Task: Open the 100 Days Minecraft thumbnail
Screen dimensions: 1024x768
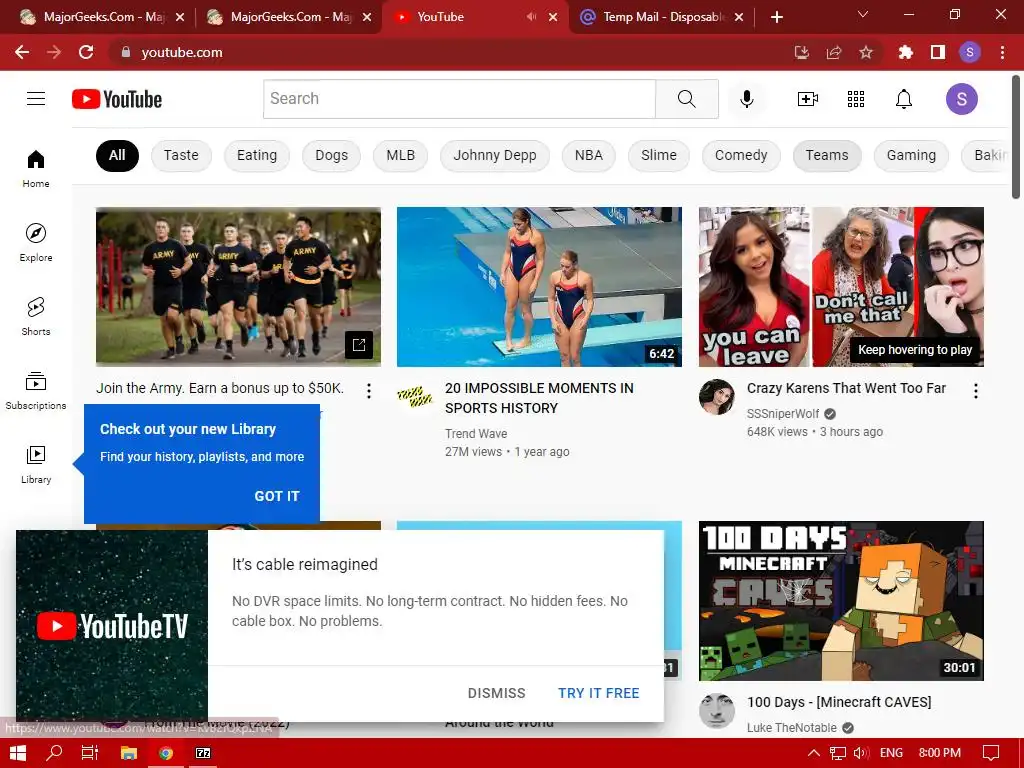Action: point(841,601)
